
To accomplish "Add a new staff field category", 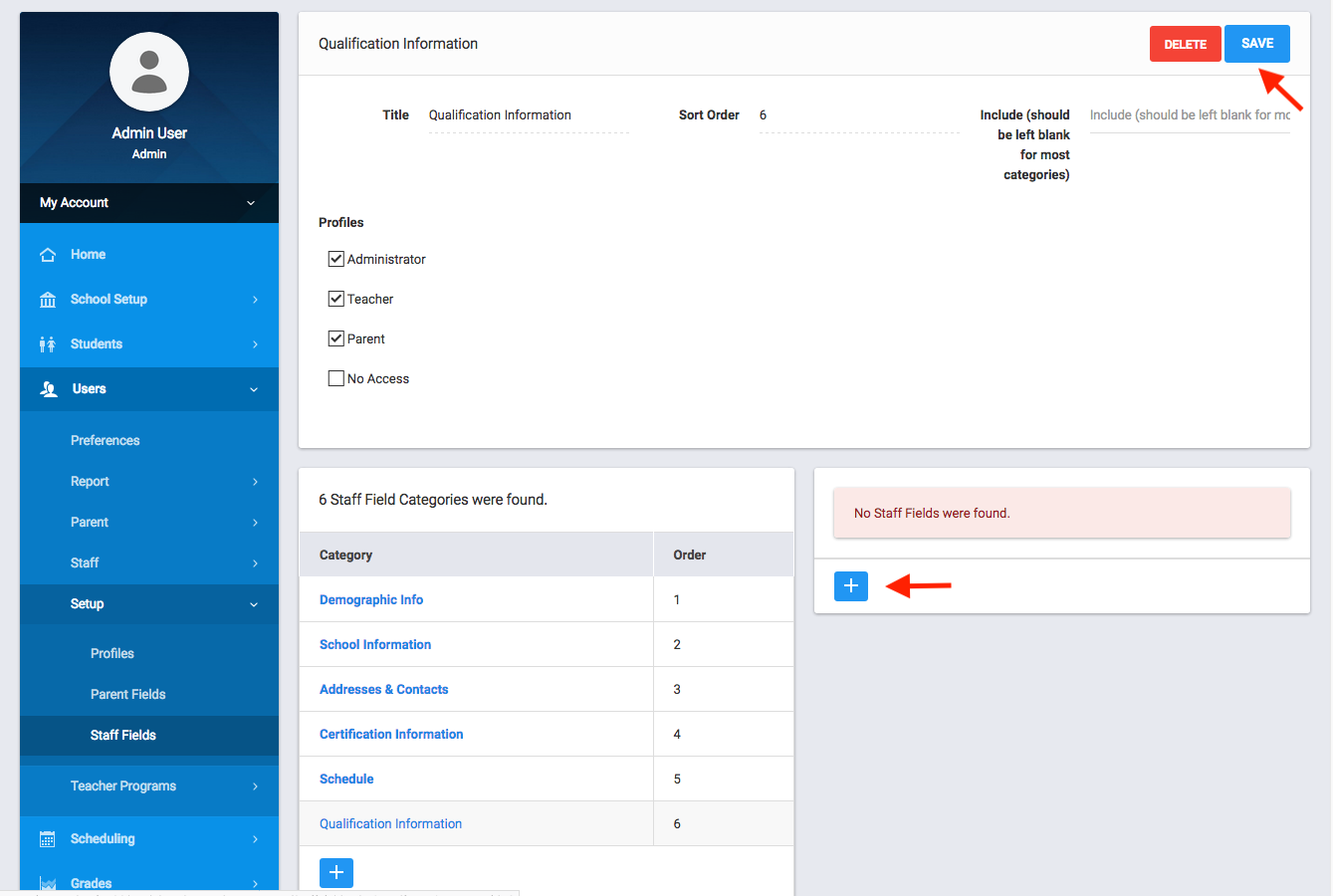I will 336,872.
